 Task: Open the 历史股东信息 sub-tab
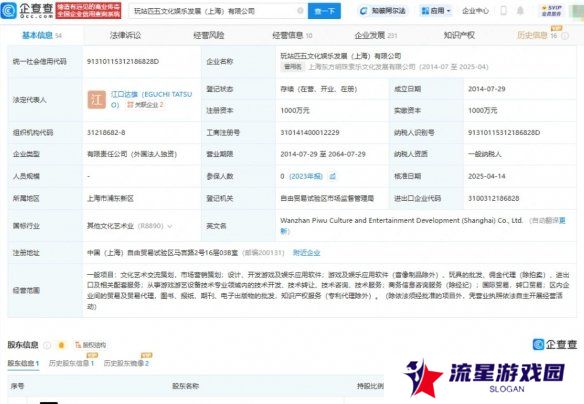(x=71, y=363)
